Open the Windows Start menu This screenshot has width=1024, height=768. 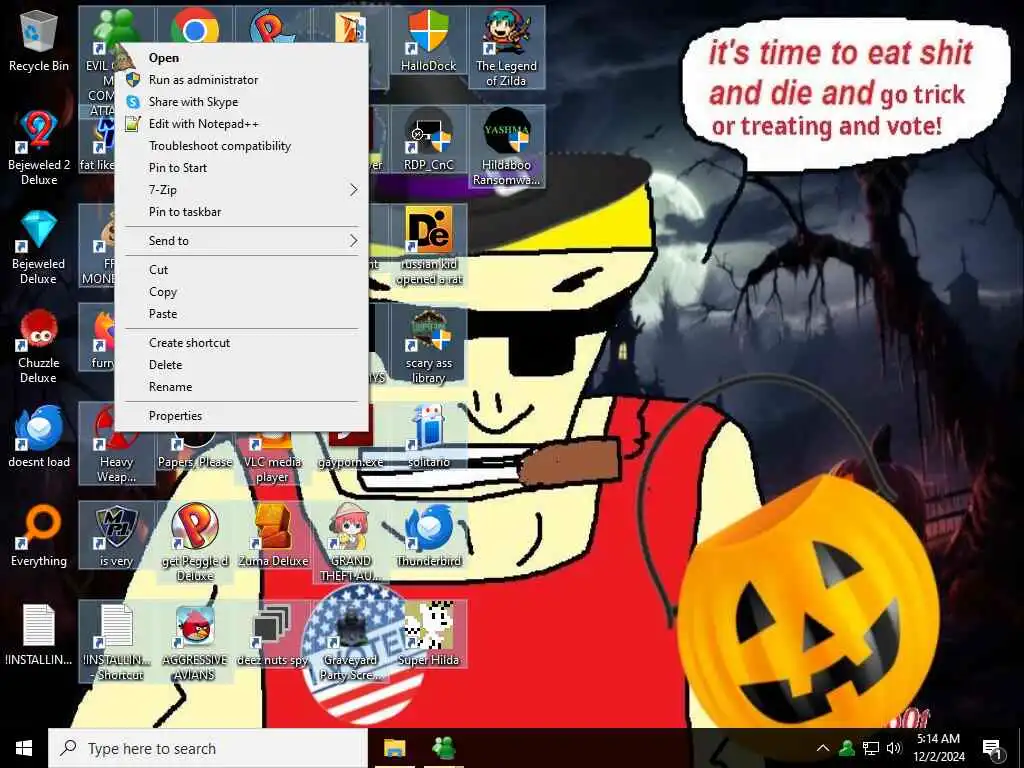(x=24, y=748)
